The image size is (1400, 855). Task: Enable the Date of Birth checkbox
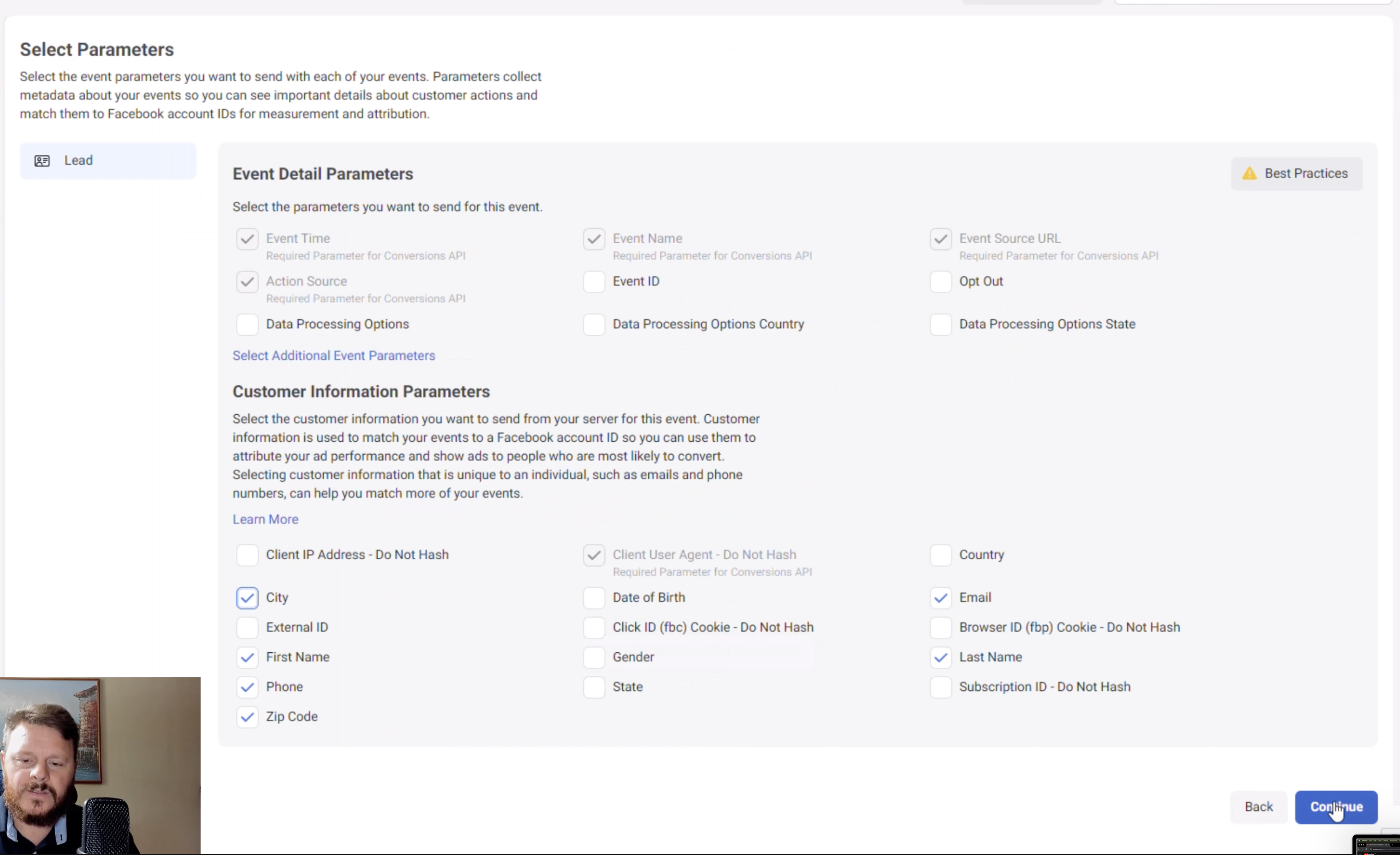tap(594, 598)
